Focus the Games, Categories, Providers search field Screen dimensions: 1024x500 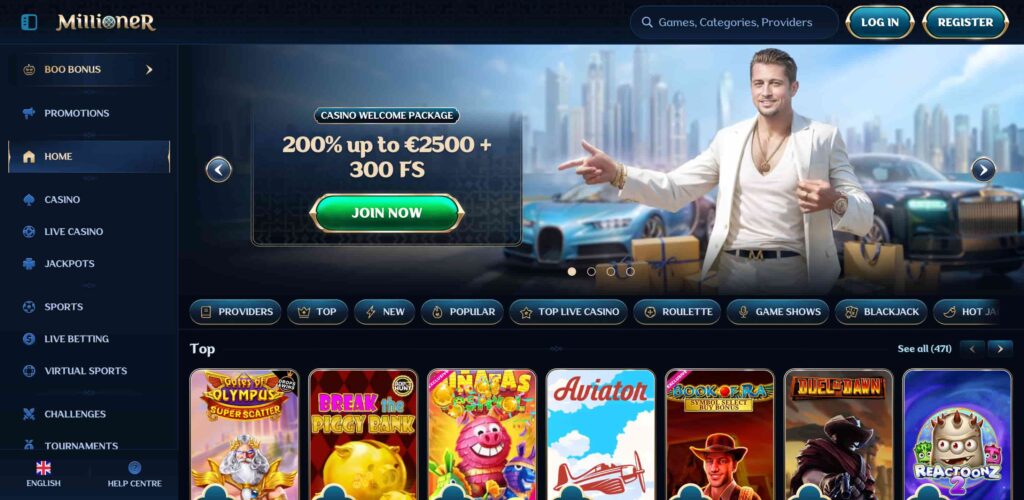tap(734, 22)
